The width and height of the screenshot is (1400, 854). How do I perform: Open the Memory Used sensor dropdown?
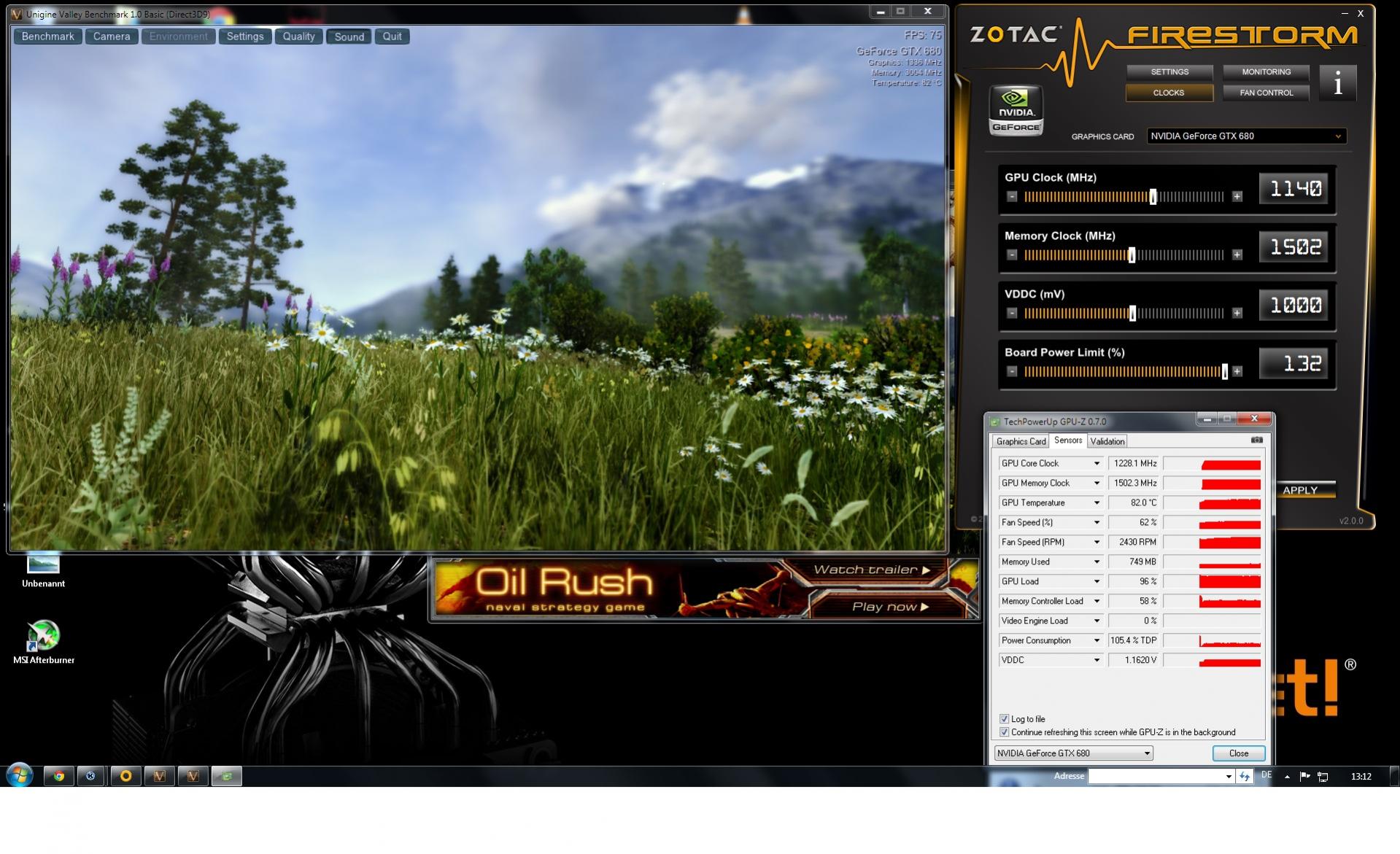[1096, 562]
